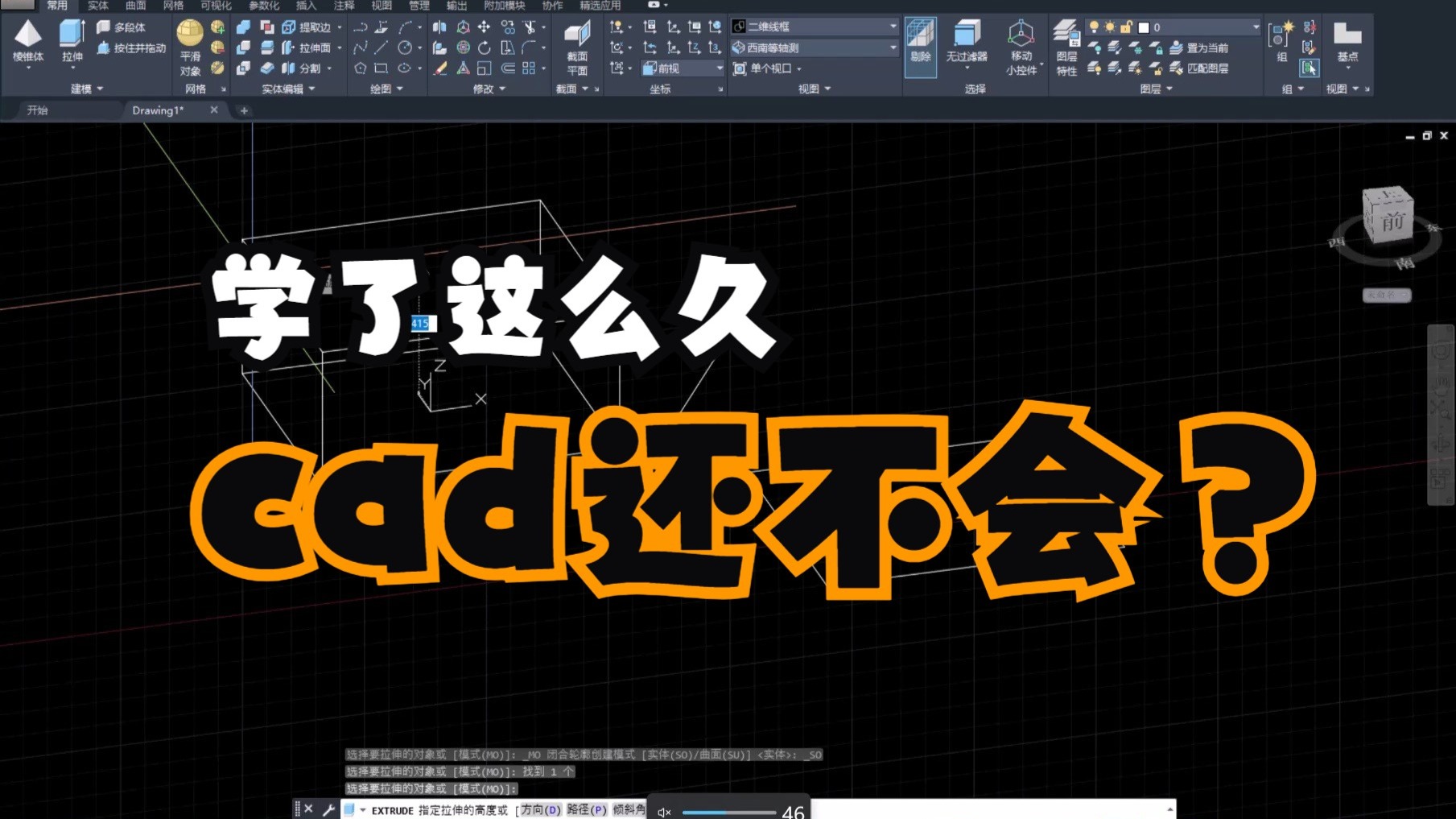Image resolution: width=1456 pixels, height=819 pixels.
Task: Click the layer color white swatch
Action: (1144, 27)
